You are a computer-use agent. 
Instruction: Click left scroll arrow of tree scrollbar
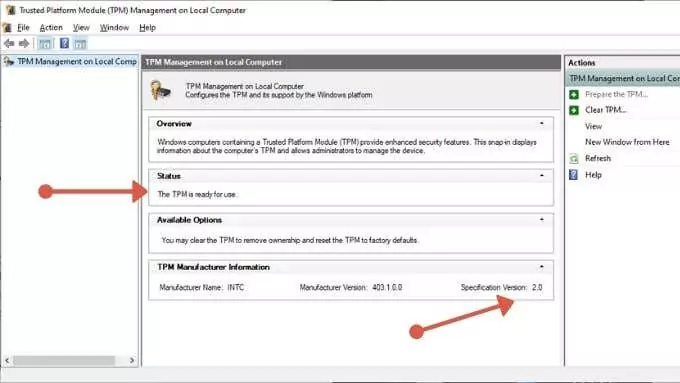7,360
